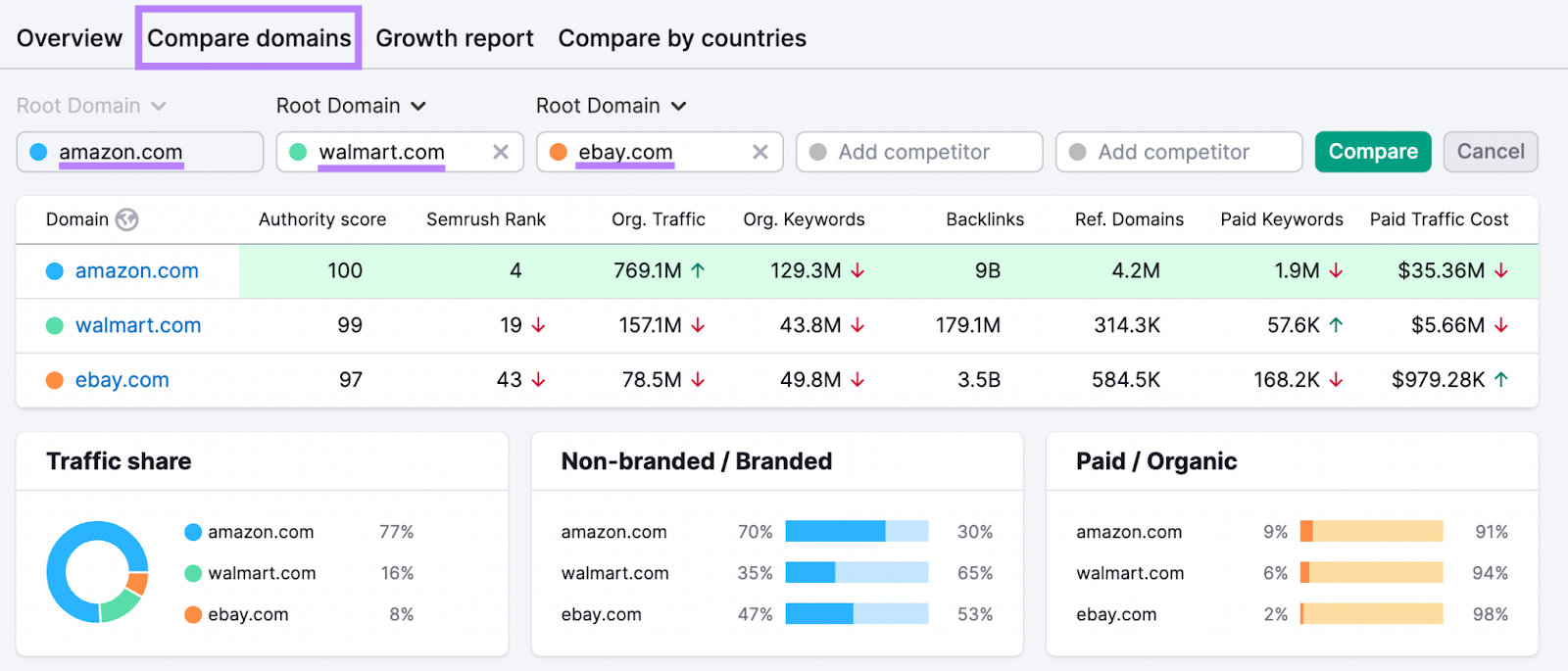This screenshot has width=1568, height=671.
Task: Open walmart.com link in the table
Action: (x=138, y=325)
